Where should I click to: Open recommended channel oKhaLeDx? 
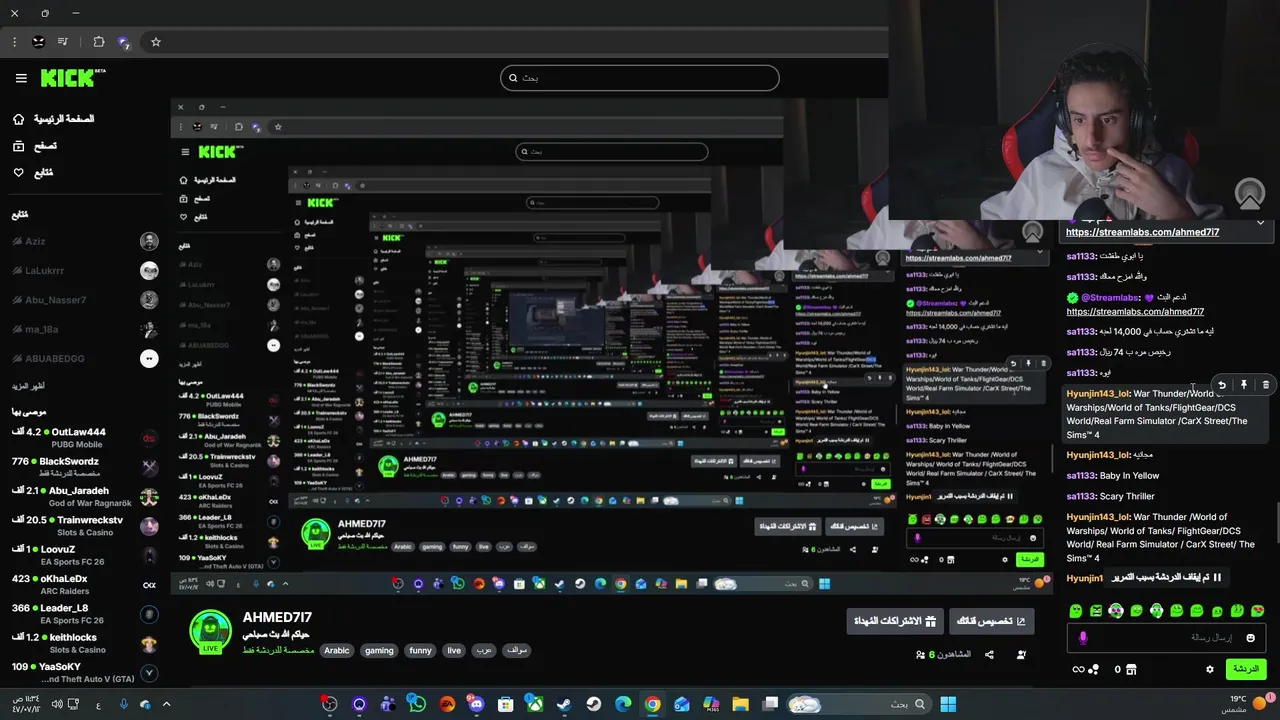pos(85,584)
